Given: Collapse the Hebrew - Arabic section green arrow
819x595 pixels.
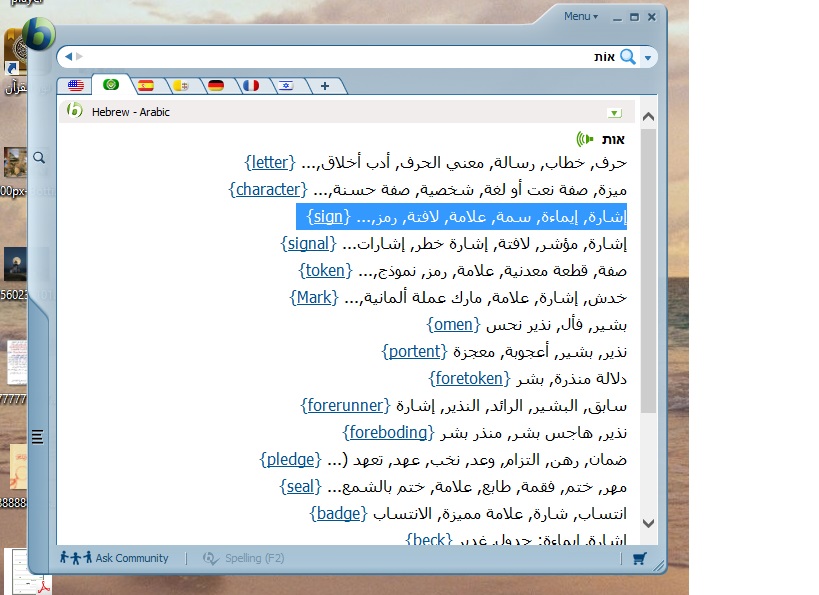Looking at the screenshot, I should pos(615,112).
